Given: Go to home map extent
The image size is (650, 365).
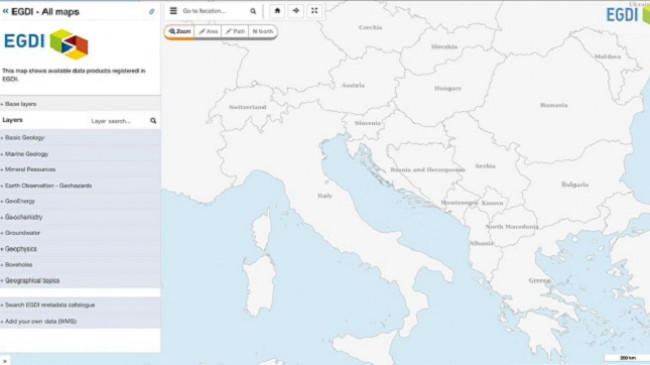Looking at the screenshot, I should [x=277, y=11].
